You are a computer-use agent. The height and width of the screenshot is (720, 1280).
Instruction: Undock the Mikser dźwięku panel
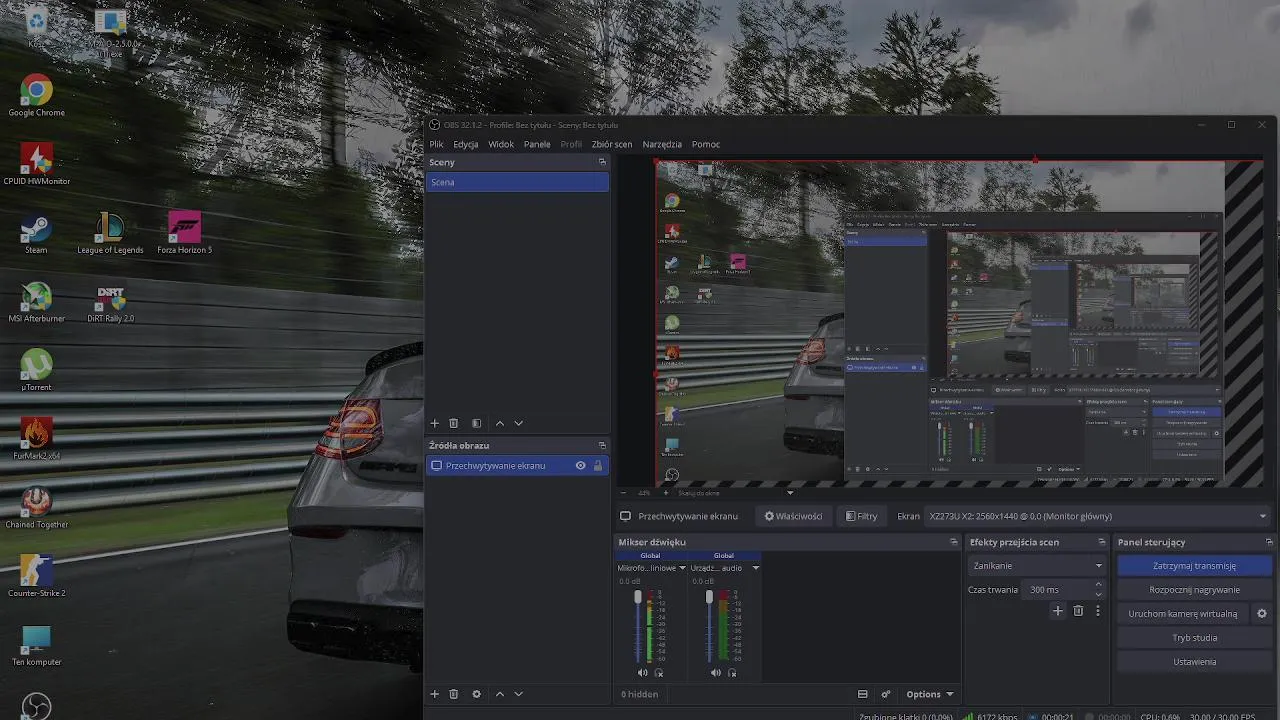954,542
